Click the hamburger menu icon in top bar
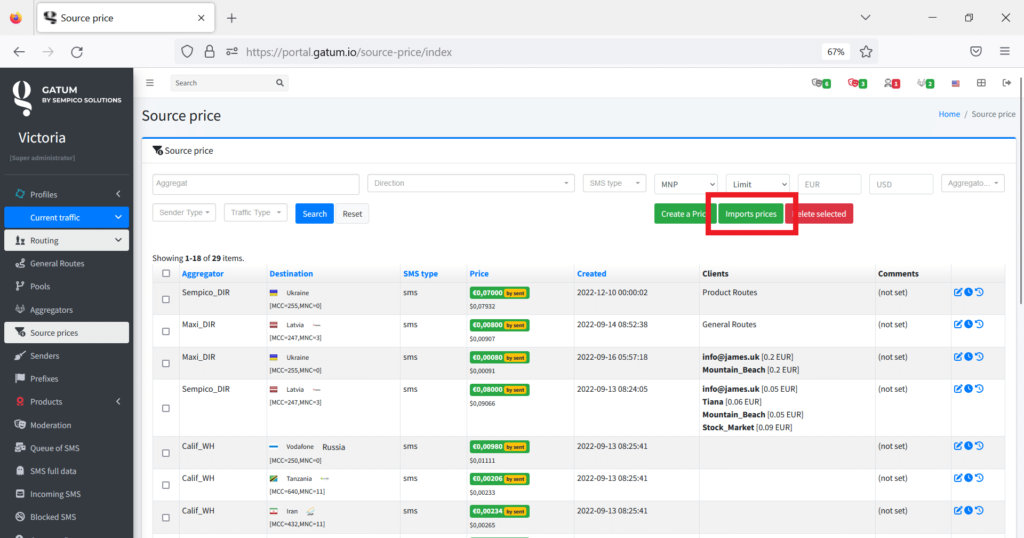The width and height of the screenshot is (1024, 538). point(150,83)
